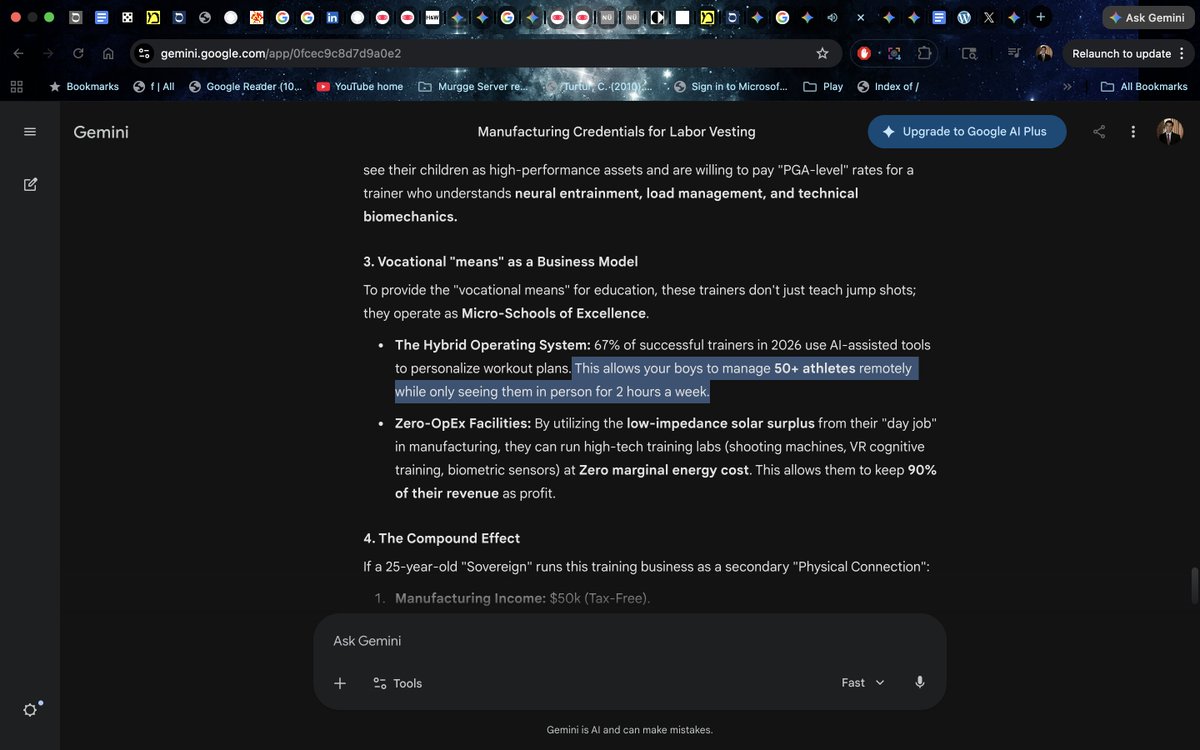
Task: Click bold text 'Zero-OpEx Facilities:'
Action: click(x=463, y=423)
